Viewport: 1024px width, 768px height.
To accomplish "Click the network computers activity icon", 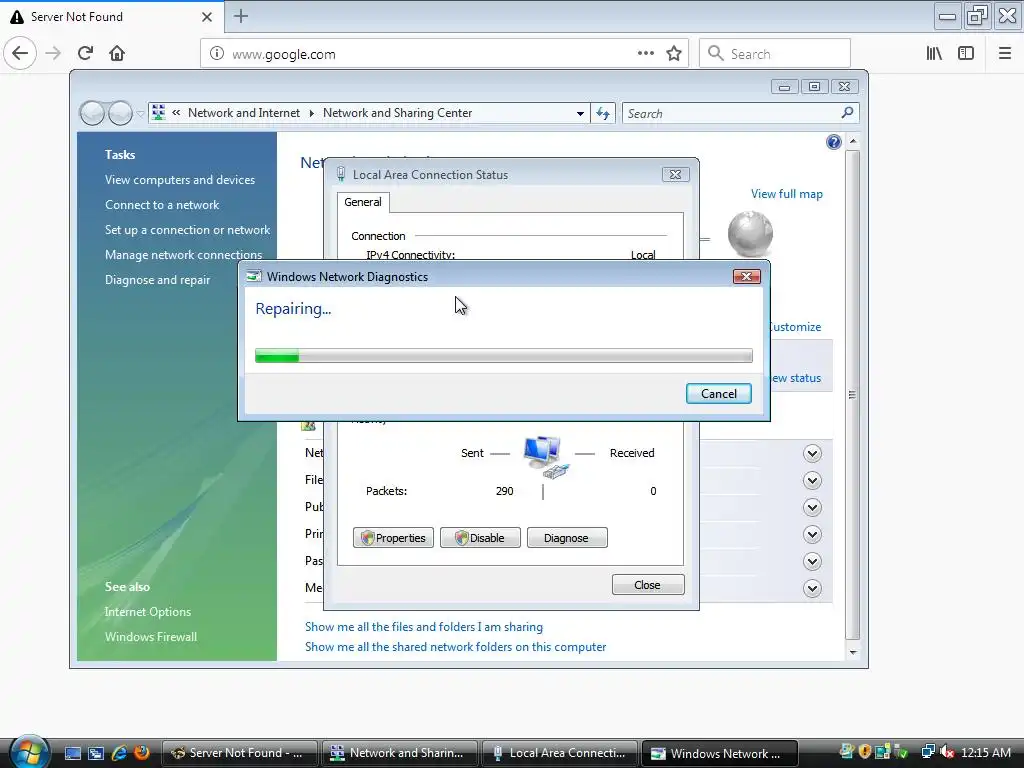I will 545,457.
